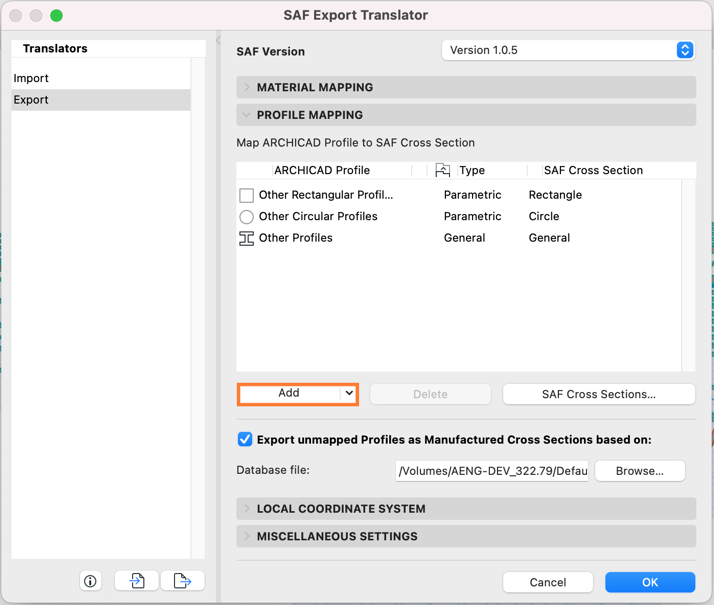Select the Other Circular Profiles row
The width and height of the screenshot is (714, 605).
(459, 217)
